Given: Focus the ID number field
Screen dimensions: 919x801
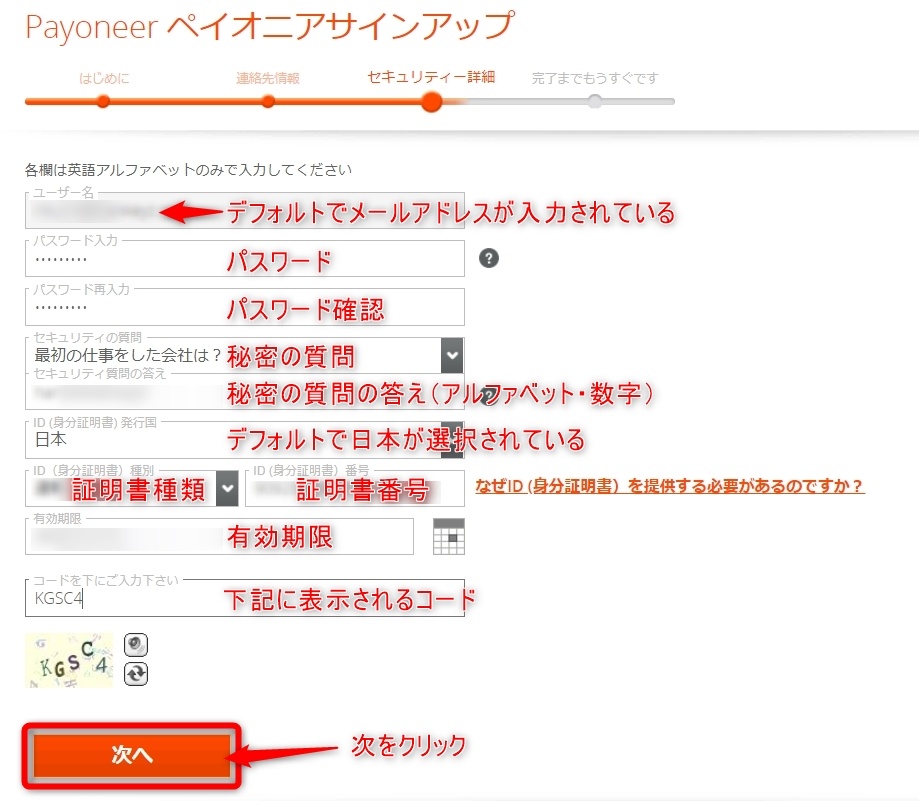Looking at the screenshot, I should tap(355, 488).
